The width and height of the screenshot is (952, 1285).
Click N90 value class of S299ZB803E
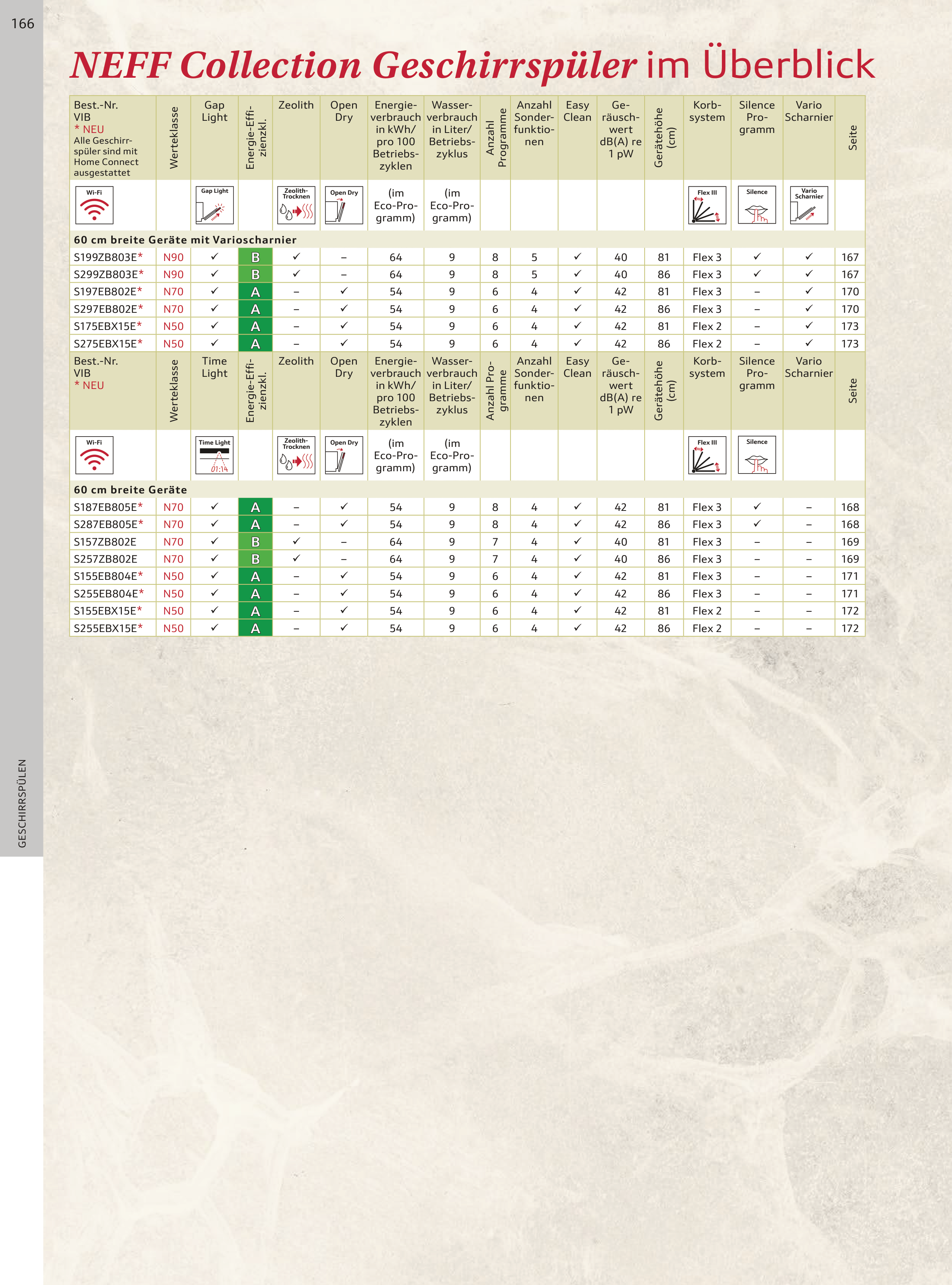(x=173, y=274)
